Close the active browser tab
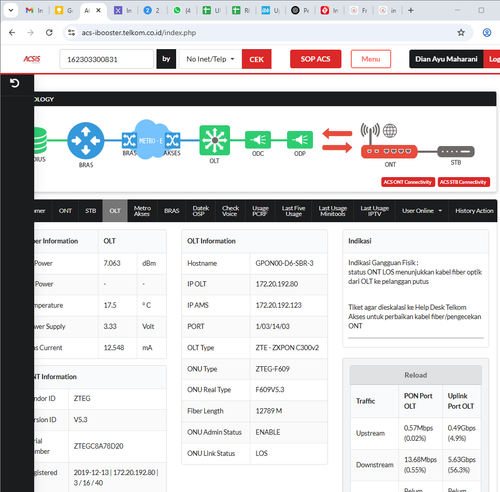This screenshot has width=500, height=492. pos(98,10)
